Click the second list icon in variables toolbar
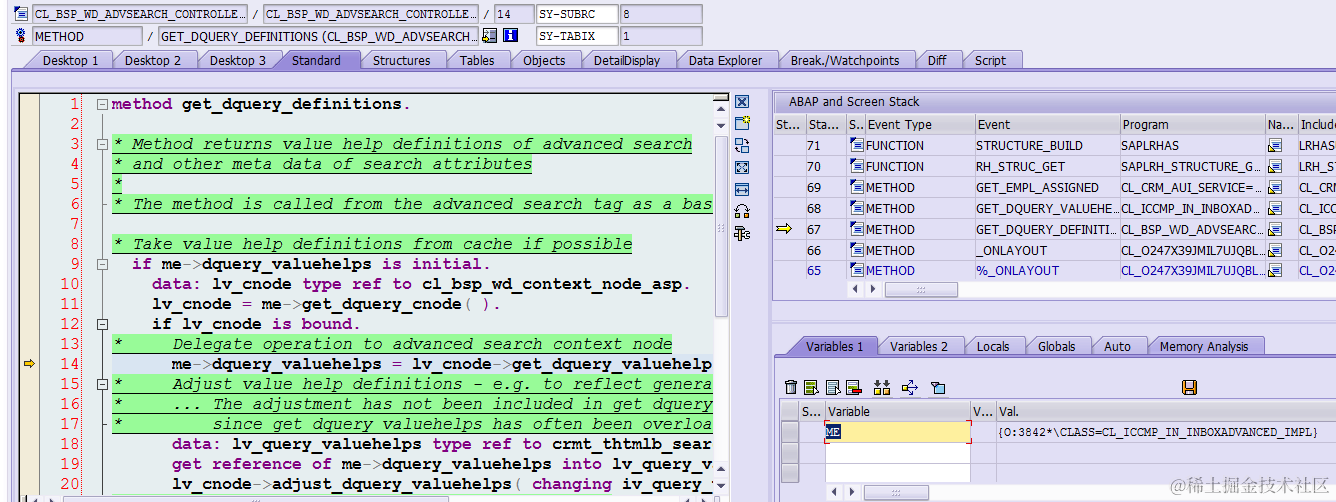Image resolution: width=1336 pixels, height=502 pixels. 832,388
